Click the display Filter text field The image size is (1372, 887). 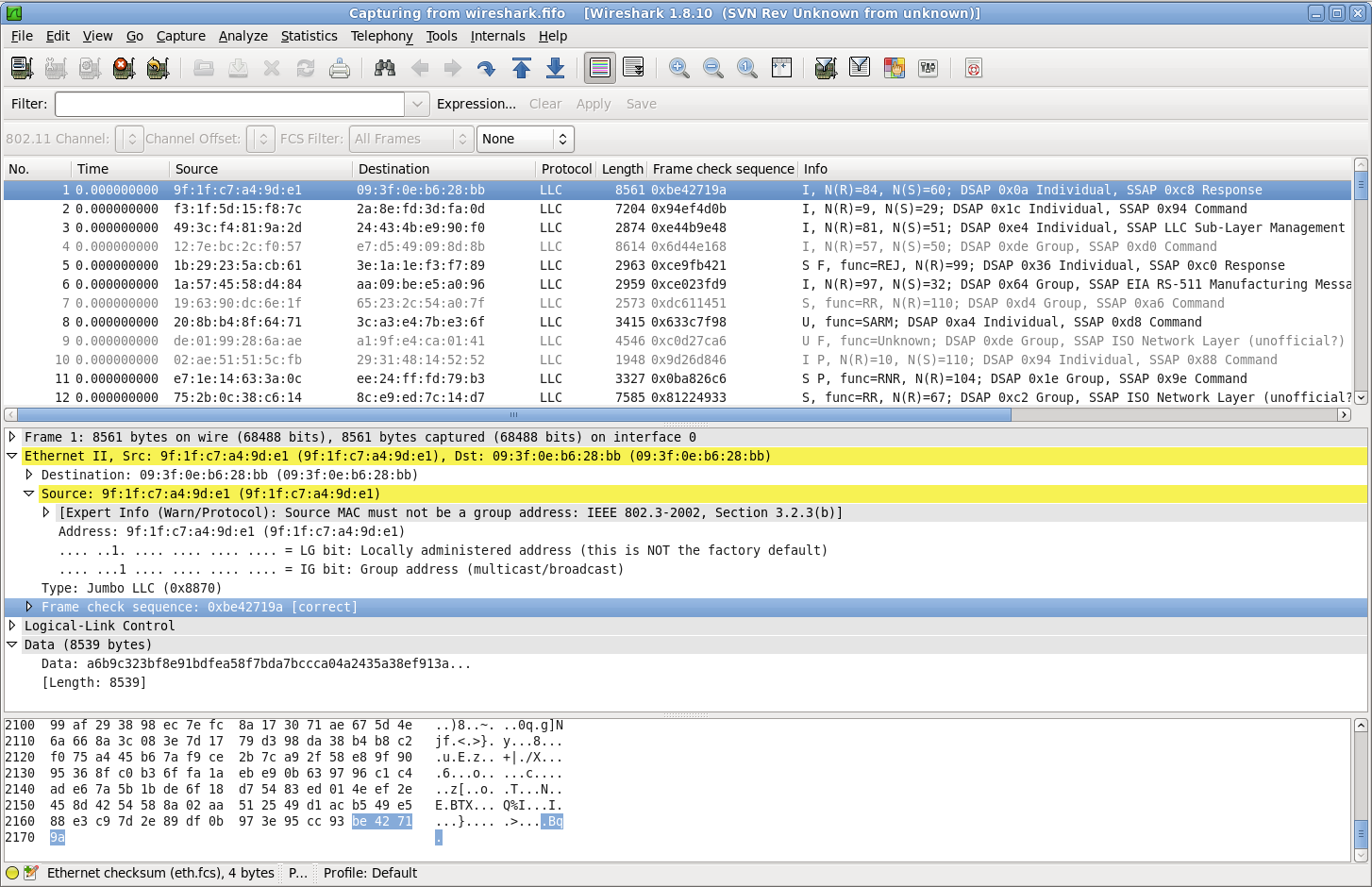tap(230, 104)
